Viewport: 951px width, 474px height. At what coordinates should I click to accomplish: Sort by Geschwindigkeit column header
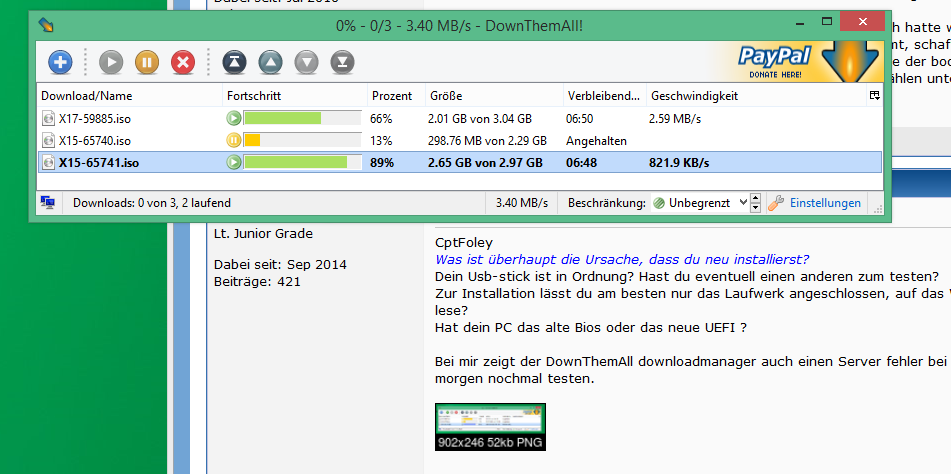tap(756, 96)
